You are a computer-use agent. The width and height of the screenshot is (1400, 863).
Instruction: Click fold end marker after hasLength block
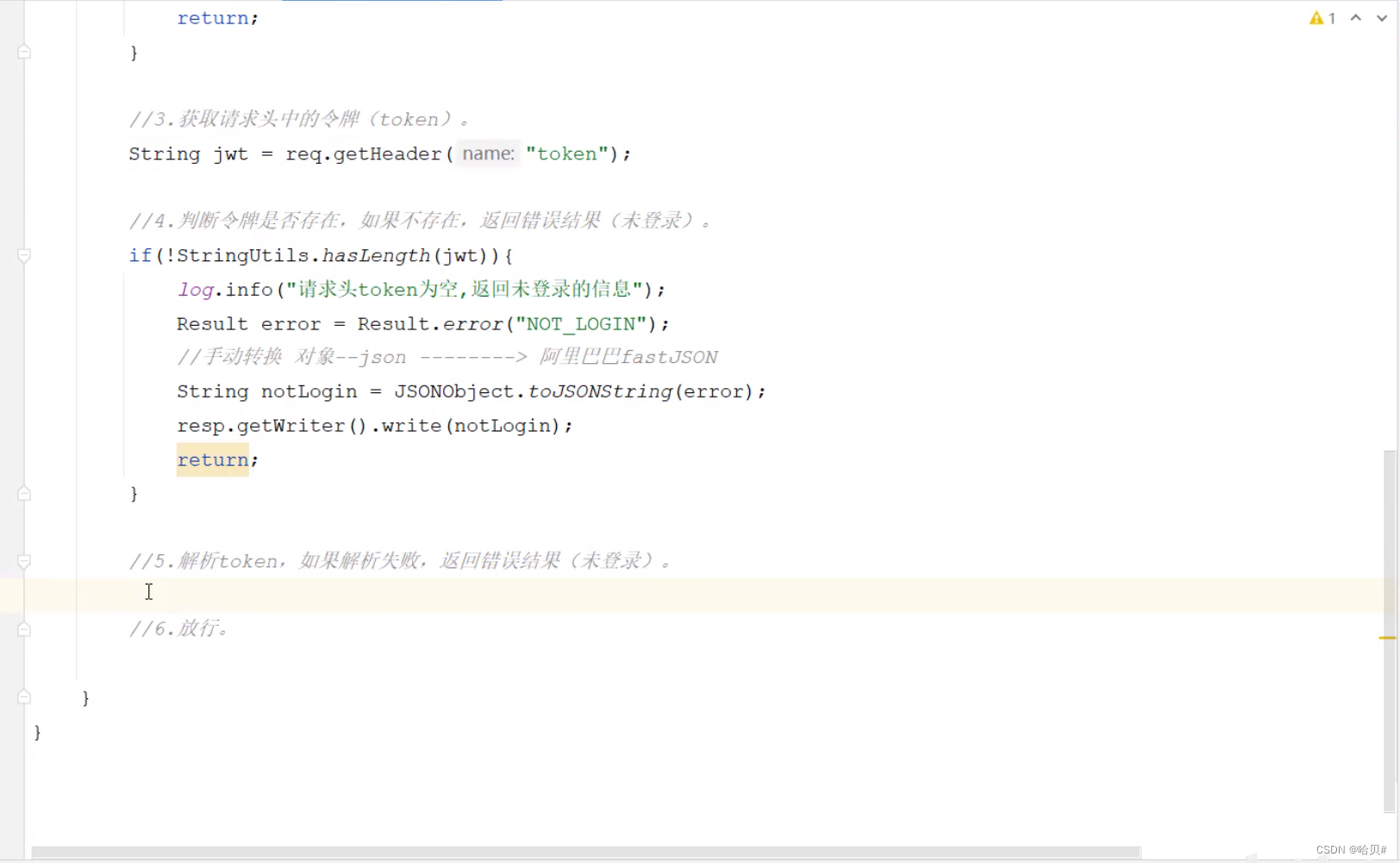coord(24,493)
